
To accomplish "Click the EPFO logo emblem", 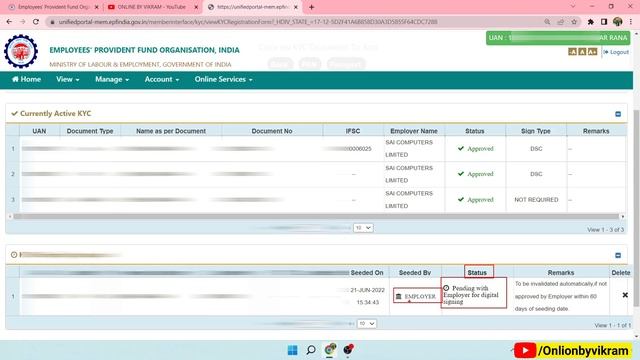I will pos(21,51).
